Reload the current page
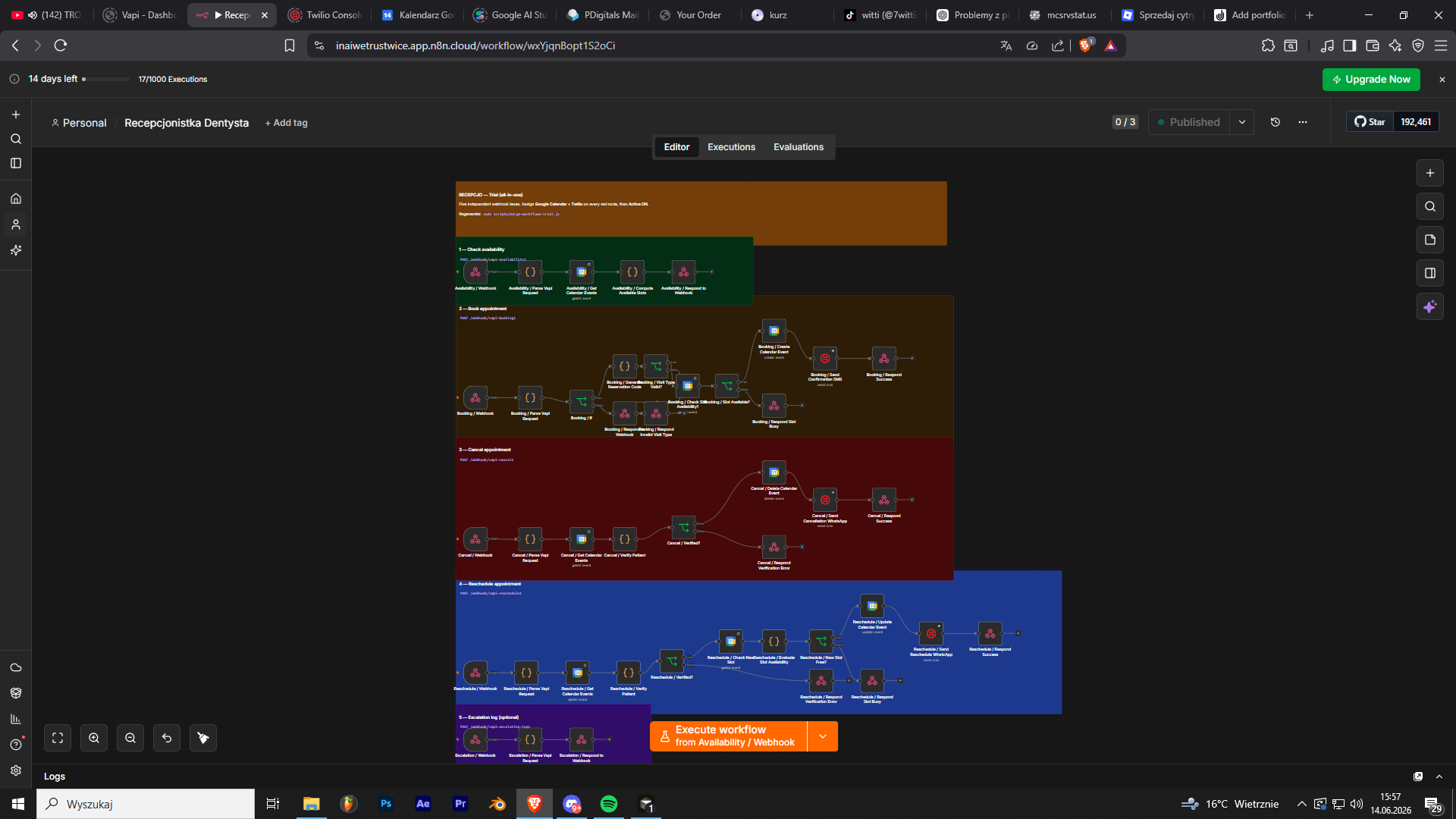This screenshot has width=1456, height=819. coord(61,45)
